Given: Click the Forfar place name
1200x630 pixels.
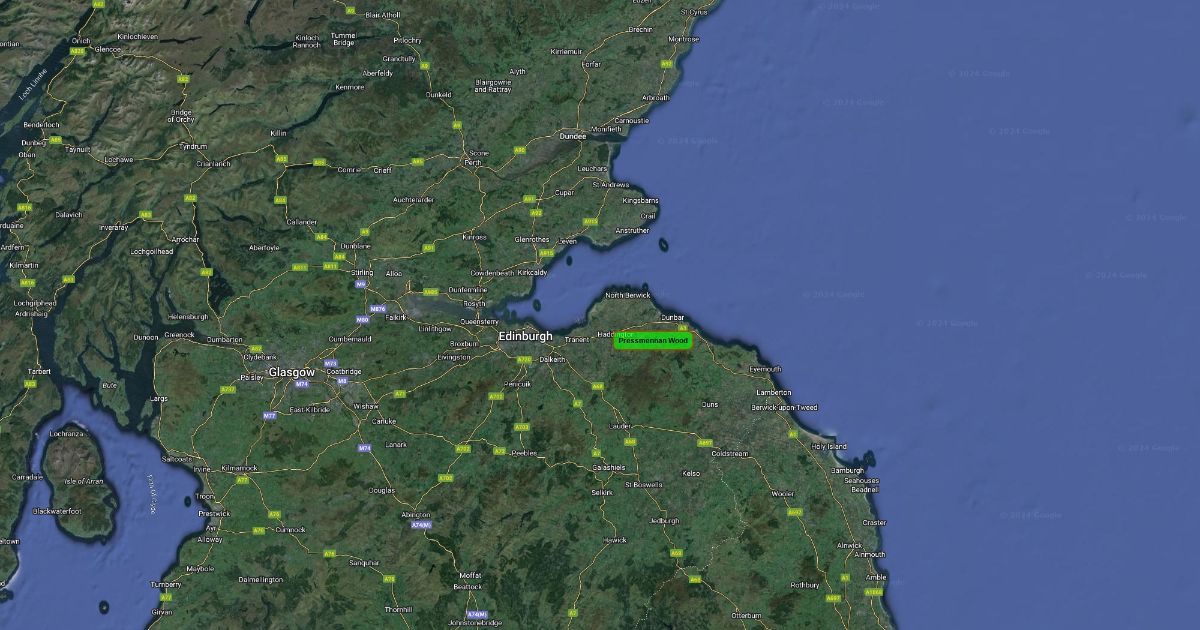Looking at the screenshot, I should tap(592, 64).
